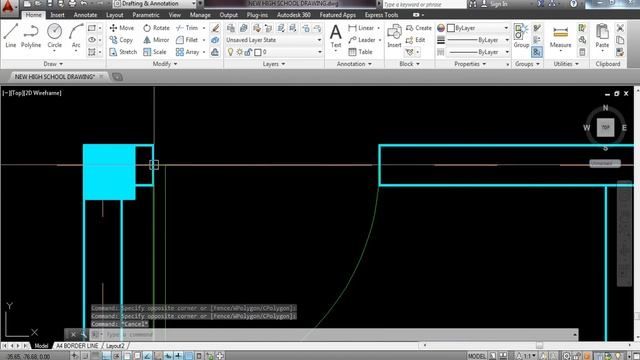Click the Measure utility tool
The width and height of the screenshot is (640, 360).
pyautogui.click(x=560, y=36)
